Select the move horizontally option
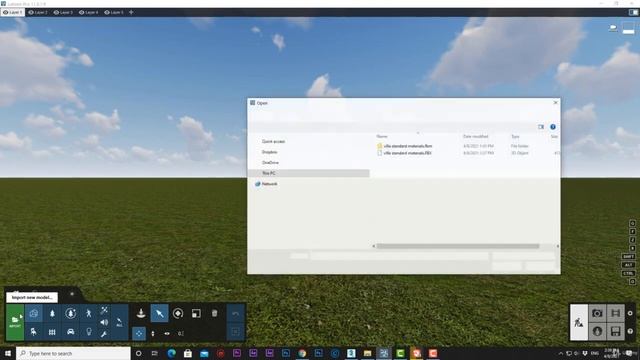The height and width of the screenshot is (360, 640). [167, 333]
